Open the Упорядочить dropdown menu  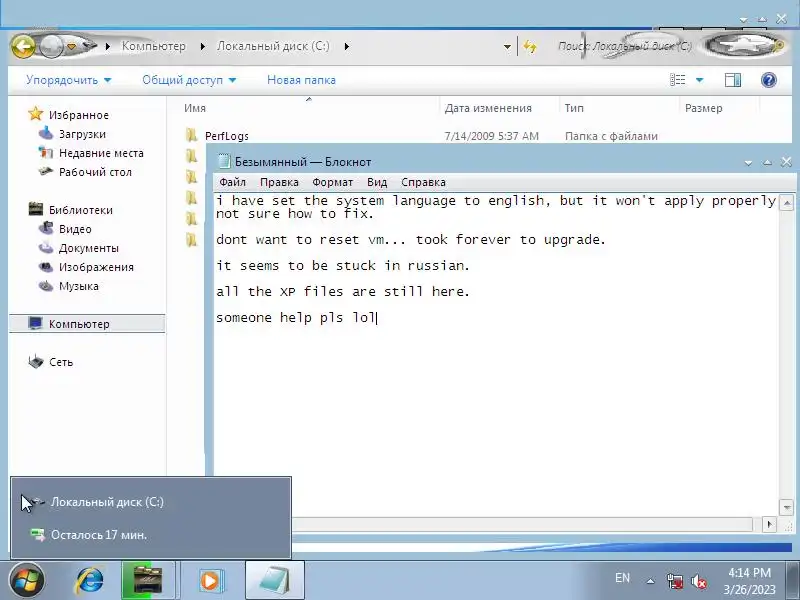[68, 80]
